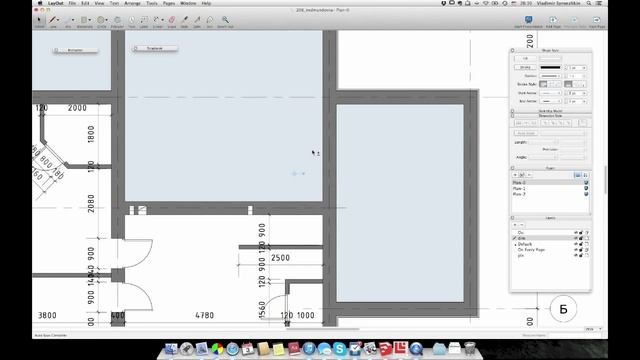
Task: Toggle lock on dim layer
Action: (581, 238)
